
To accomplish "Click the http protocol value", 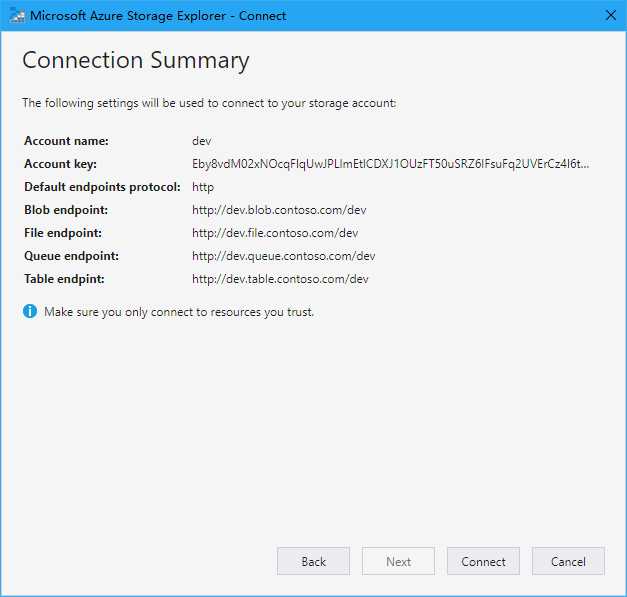I will (x=203, y=187).
